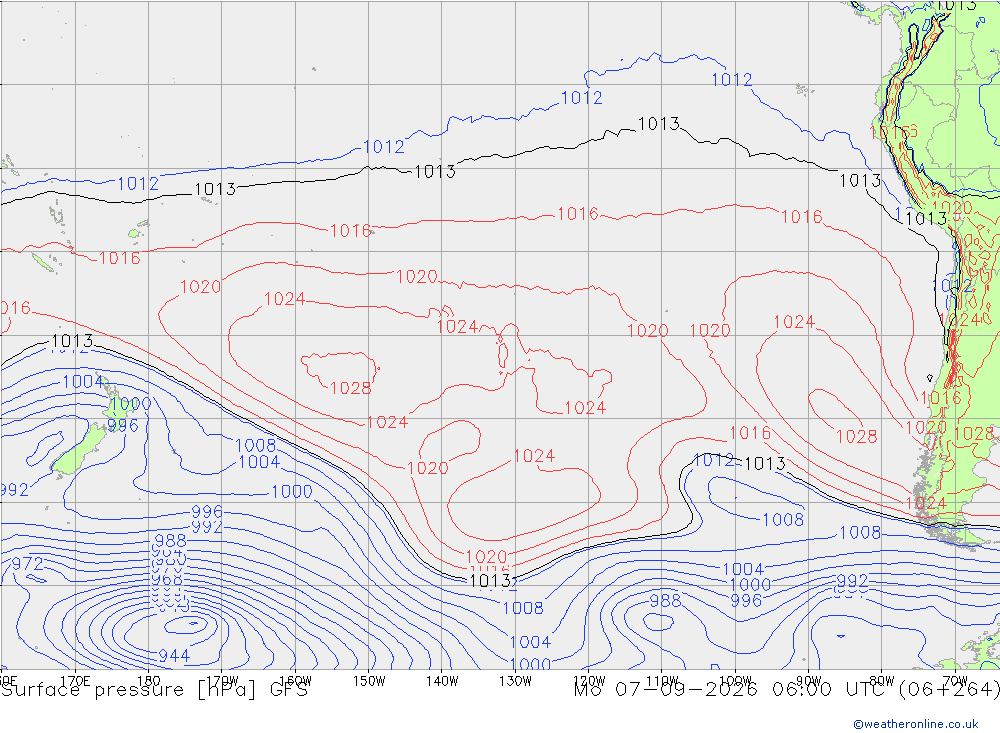Click the forecast date "Mo 07-09-2026 06:00 UTC" text

732,690
